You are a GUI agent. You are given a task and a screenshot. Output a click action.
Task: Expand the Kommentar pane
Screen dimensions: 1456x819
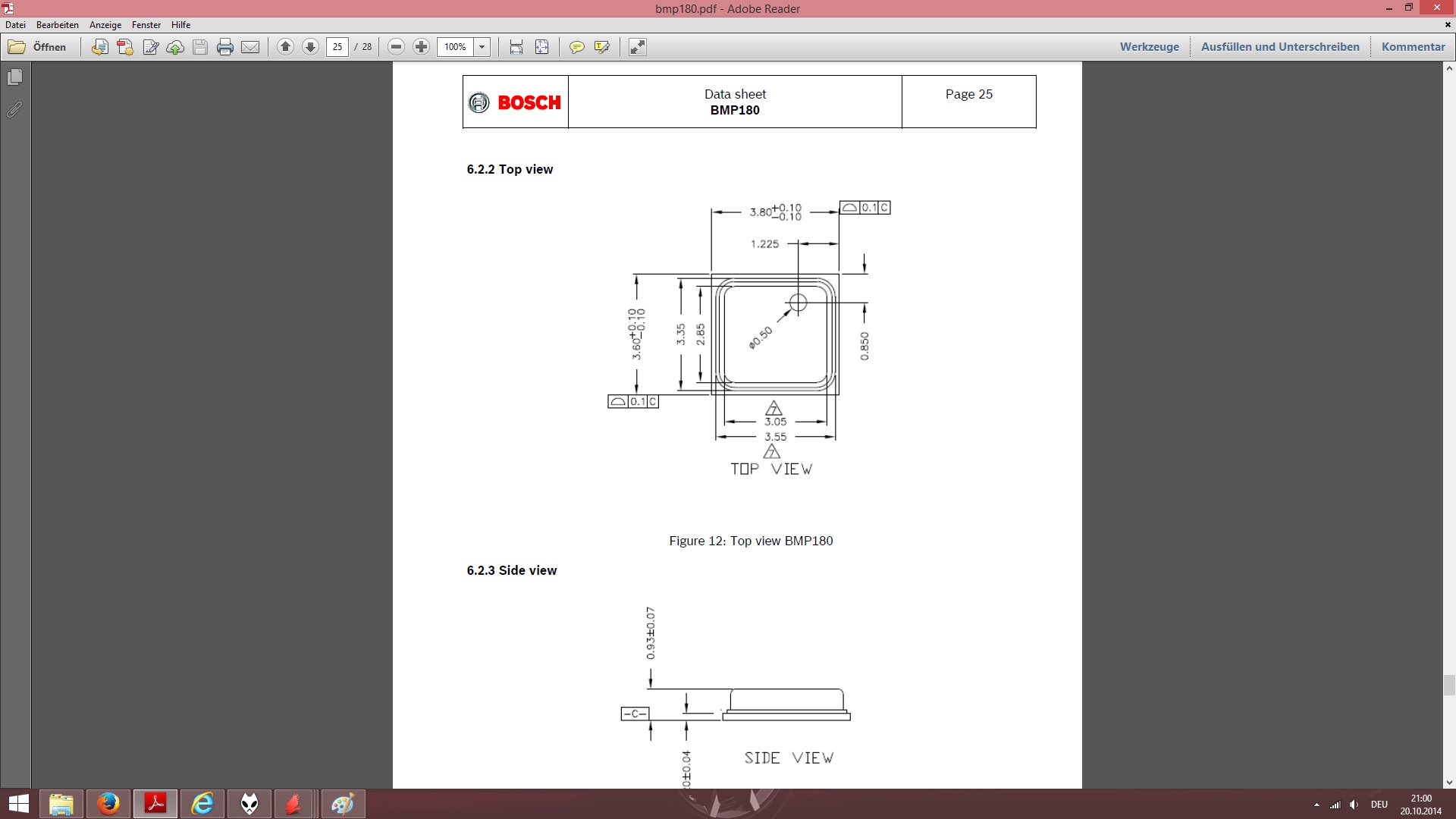tap(1413, 47)
